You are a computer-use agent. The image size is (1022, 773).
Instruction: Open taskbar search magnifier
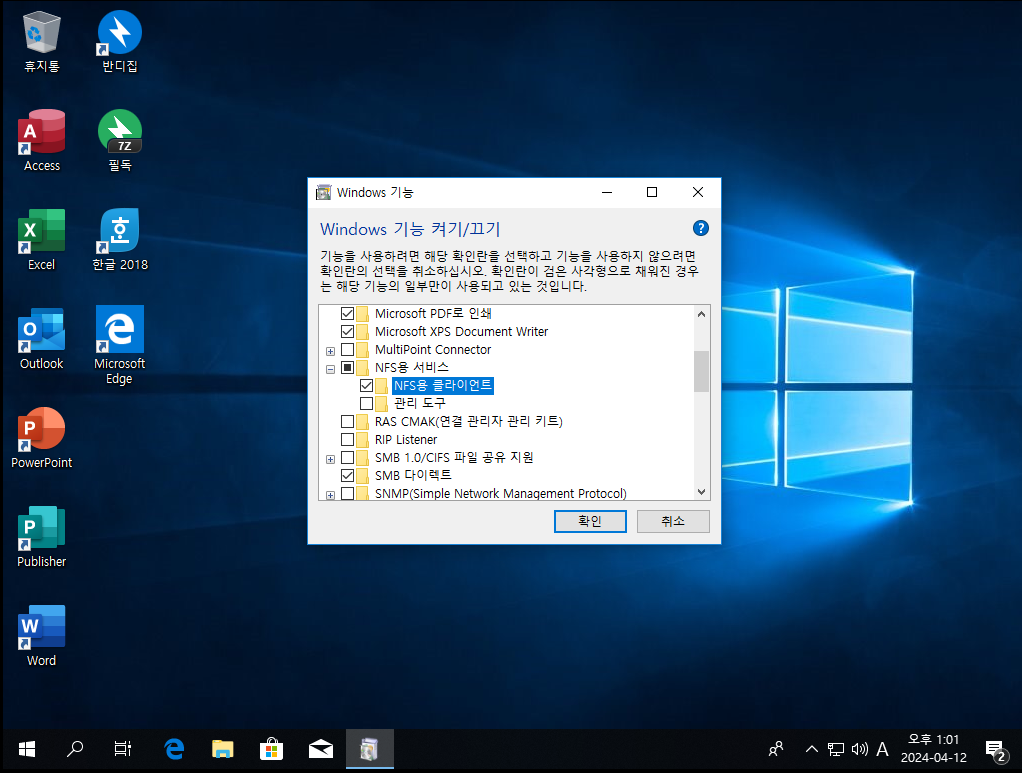coord(75,750)
